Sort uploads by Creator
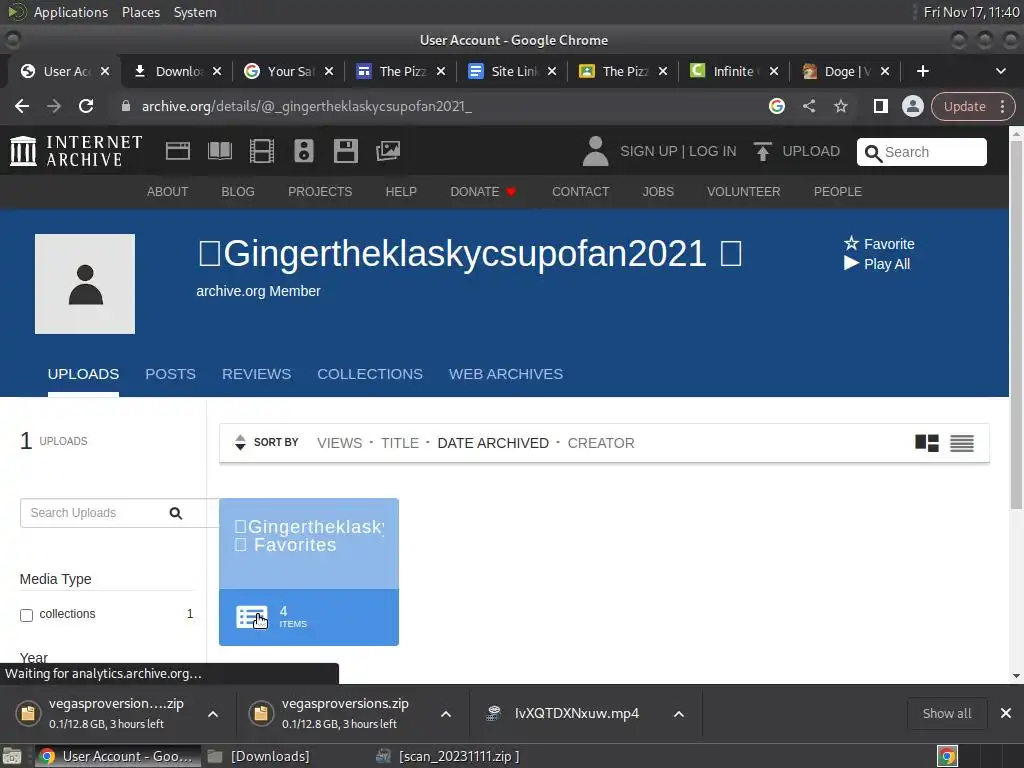Viewport: 1024px width, 768px height. [601, 443]
